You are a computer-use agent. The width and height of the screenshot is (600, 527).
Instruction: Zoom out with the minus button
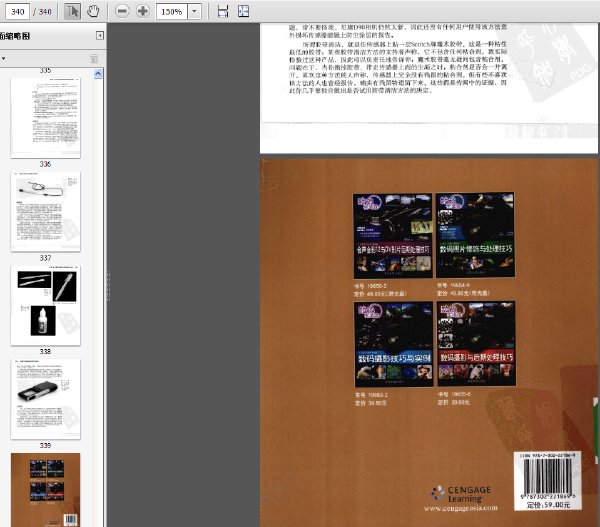click(x=122, y=11)
